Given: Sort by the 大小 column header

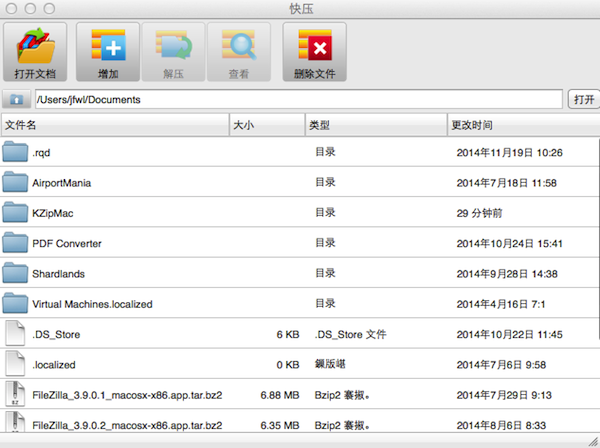Looking at the screenshot, I should [266, 126].
